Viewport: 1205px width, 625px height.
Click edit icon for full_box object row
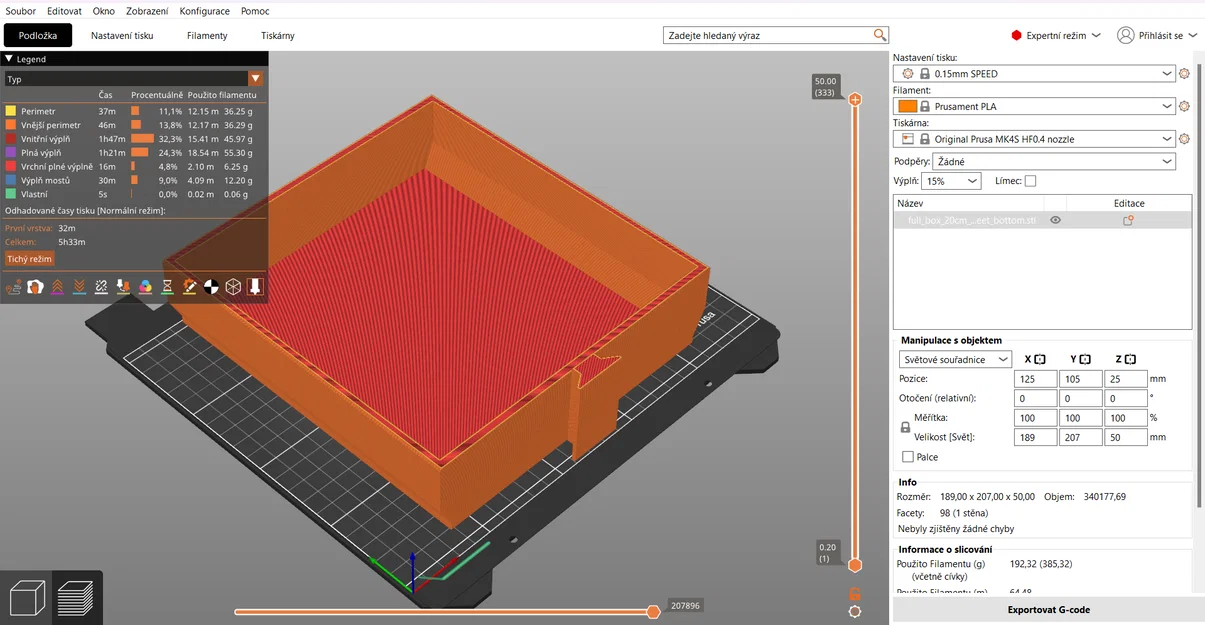pyautogui.click(x=1128, y=220)
